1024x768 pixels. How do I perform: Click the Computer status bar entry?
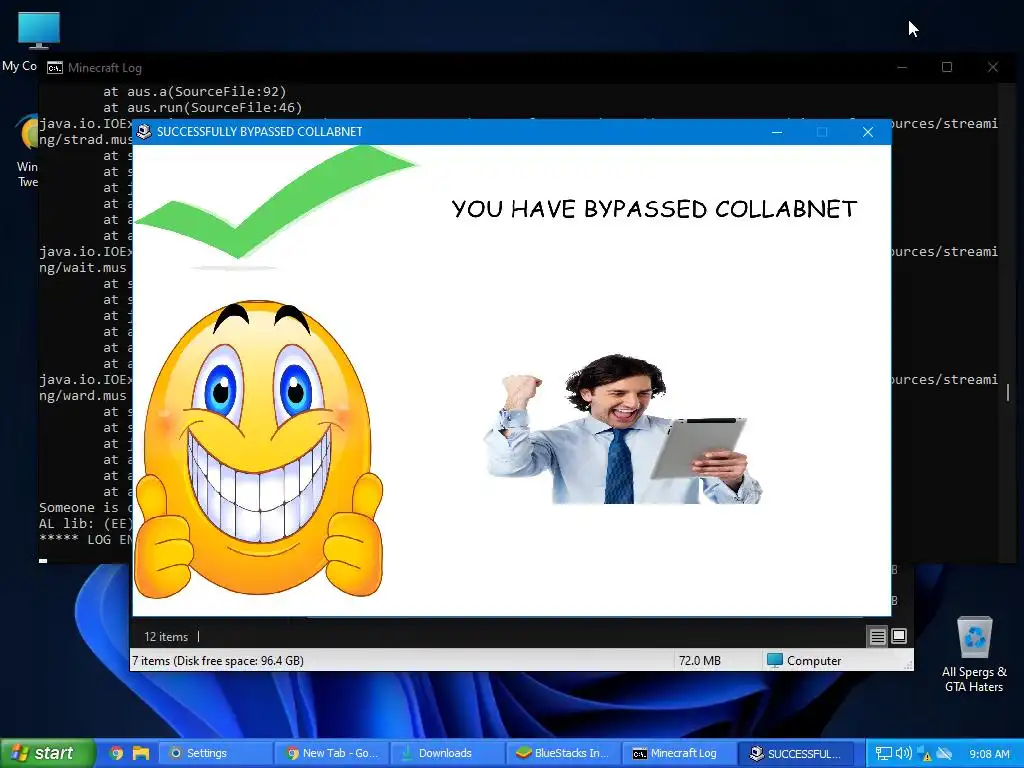[x=804, y=661]
